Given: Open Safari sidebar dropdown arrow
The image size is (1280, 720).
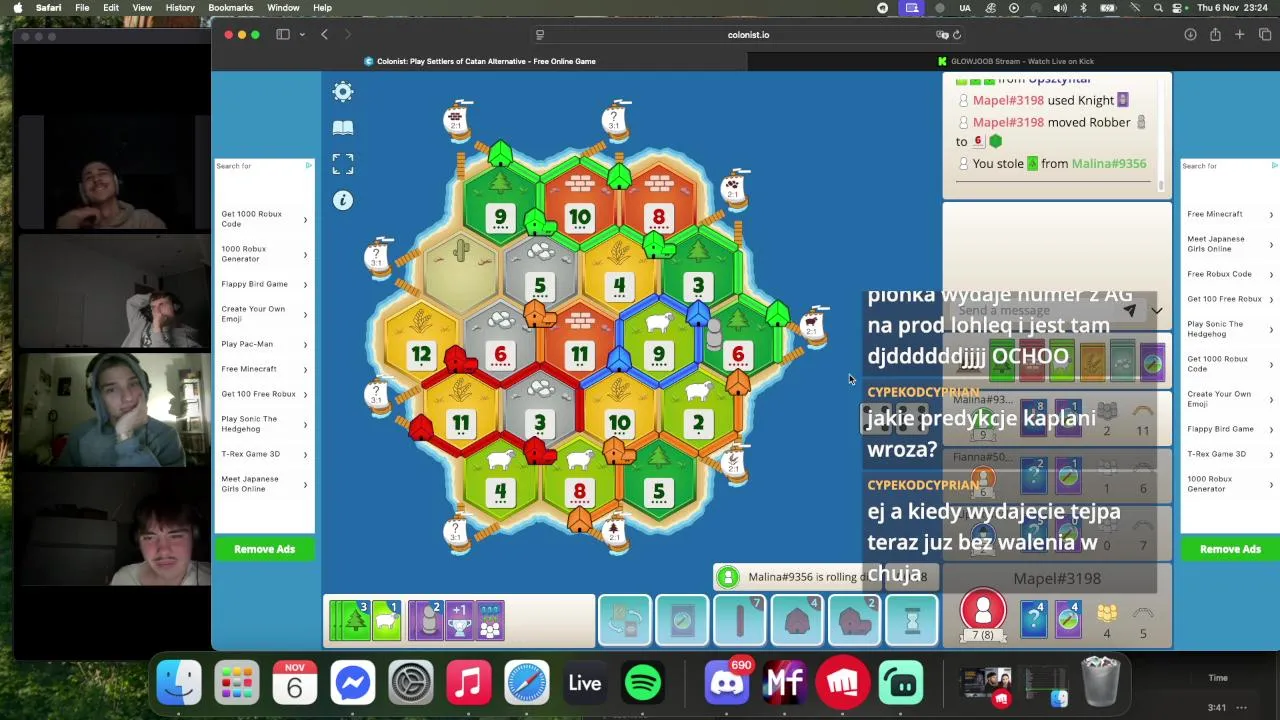Looking at the screenshot, I should point(302,35).
